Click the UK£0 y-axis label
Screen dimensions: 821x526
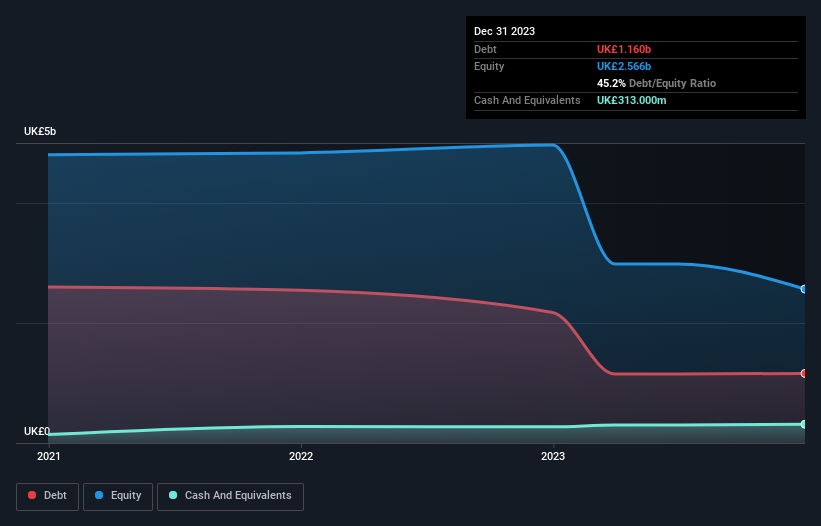(x=37, y=431)
